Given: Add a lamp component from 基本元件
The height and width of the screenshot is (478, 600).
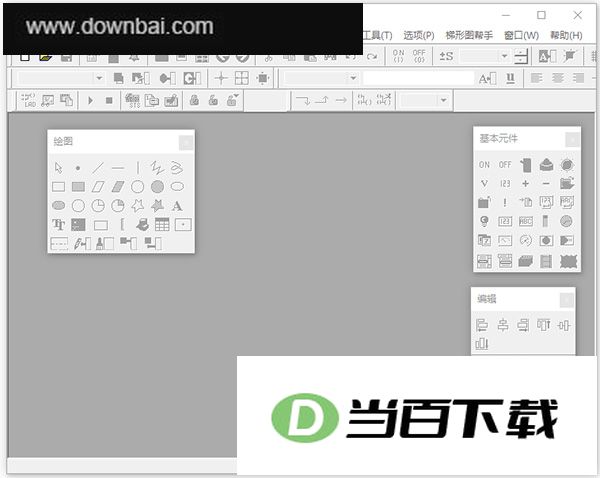Looking at the screenshot, I should (484, 221).
